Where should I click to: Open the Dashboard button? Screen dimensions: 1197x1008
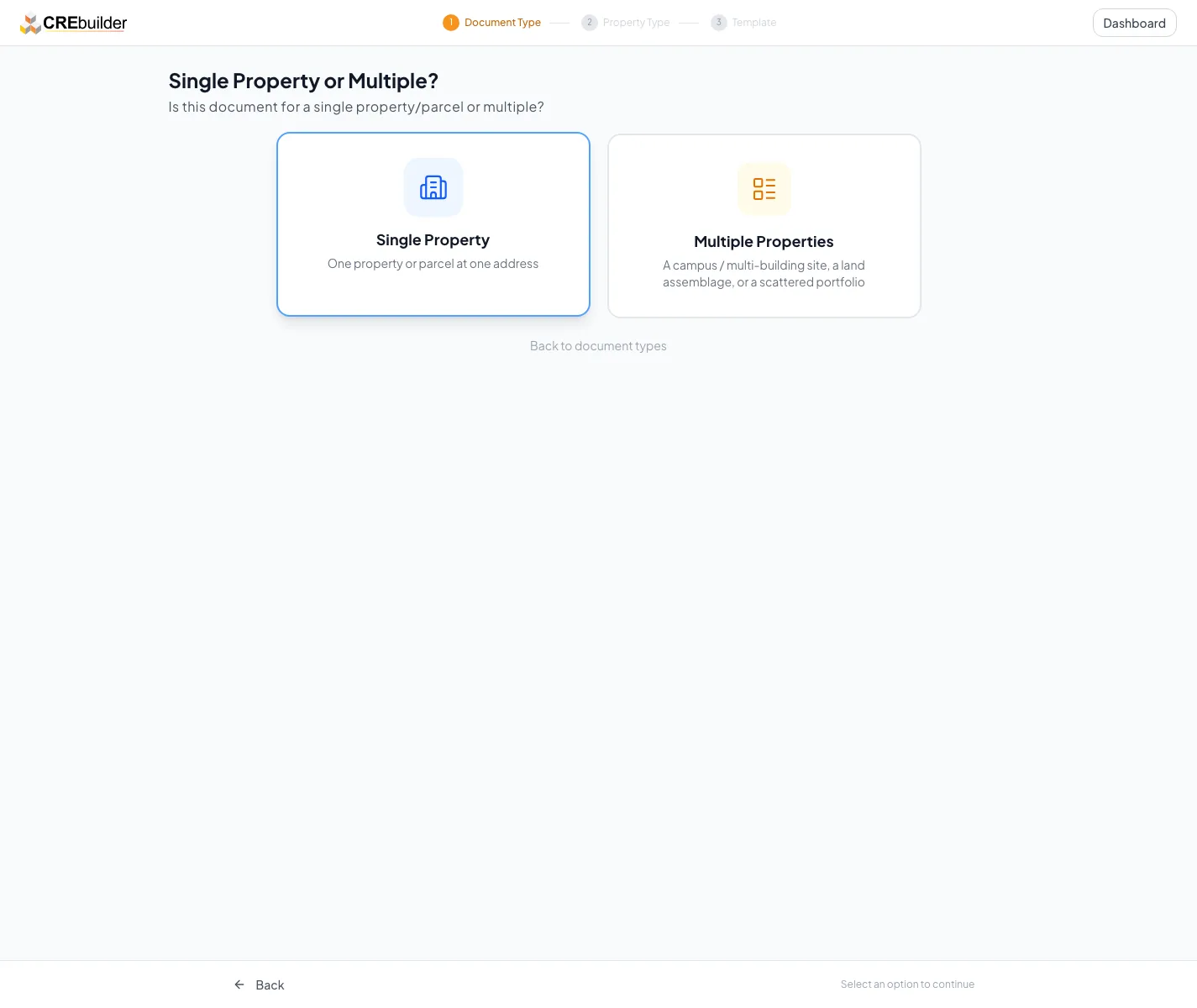tap(1135, 23)
